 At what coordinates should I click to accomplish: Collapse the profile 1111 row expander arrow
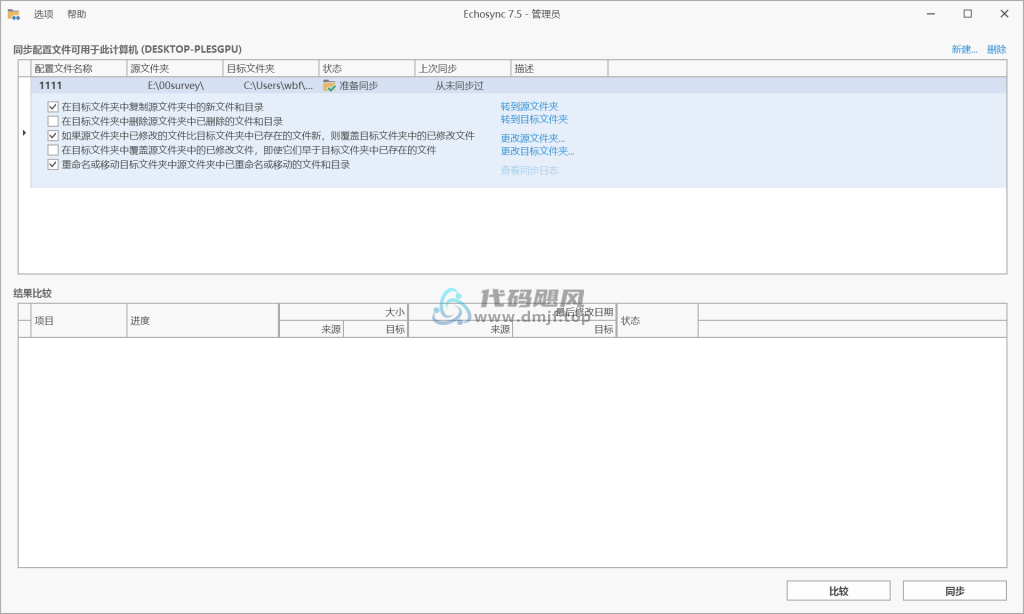(x=24, y=133)
